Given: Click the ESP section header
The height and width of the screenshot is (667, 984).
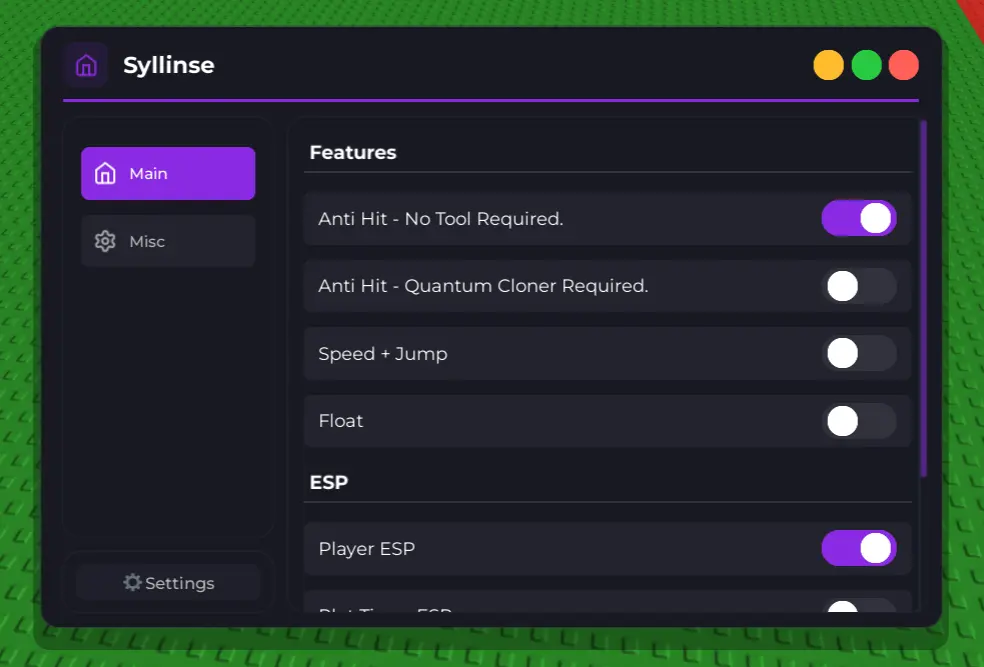Looking at the screenshot, I should 329,482.
